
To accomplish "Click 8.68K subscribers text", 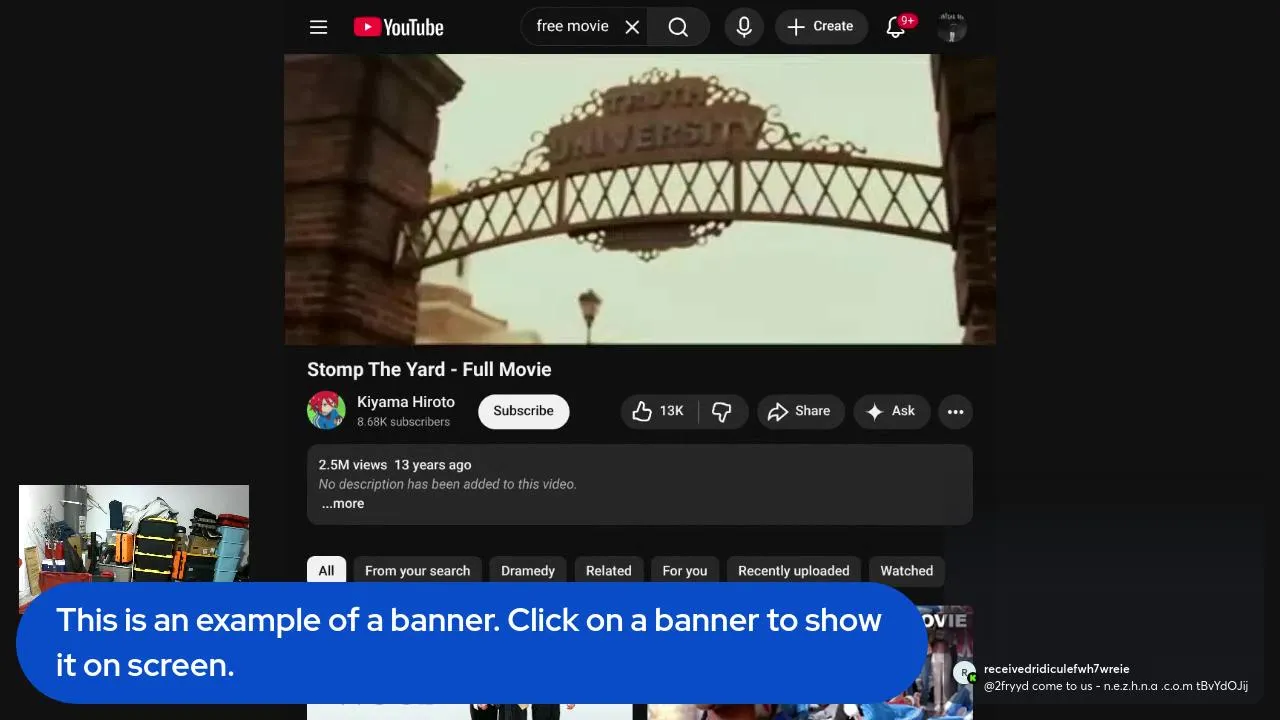I will [x=403, y=422].
